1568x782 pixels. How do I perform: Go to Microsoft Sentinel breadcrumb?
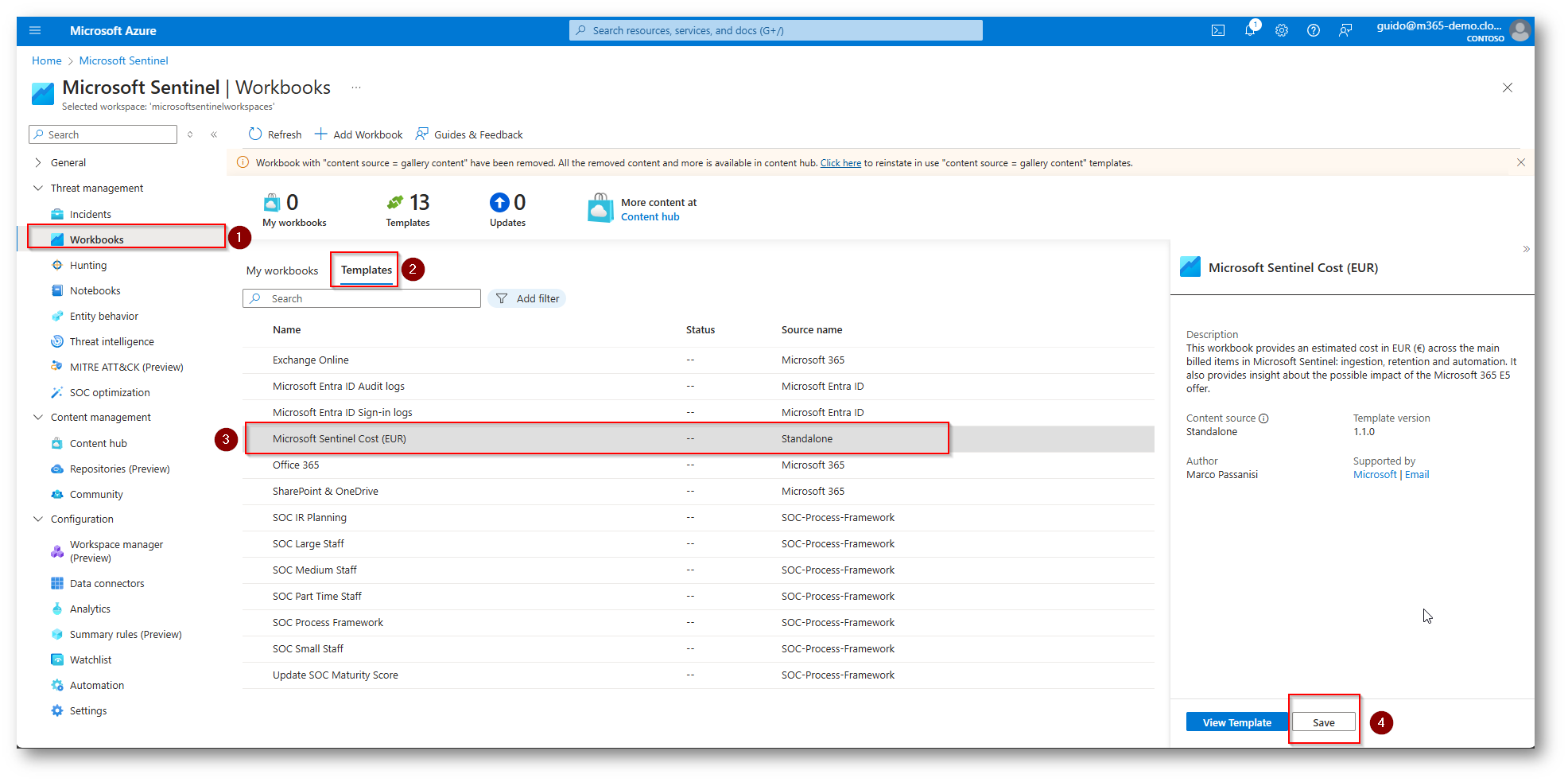coord(124,60)
